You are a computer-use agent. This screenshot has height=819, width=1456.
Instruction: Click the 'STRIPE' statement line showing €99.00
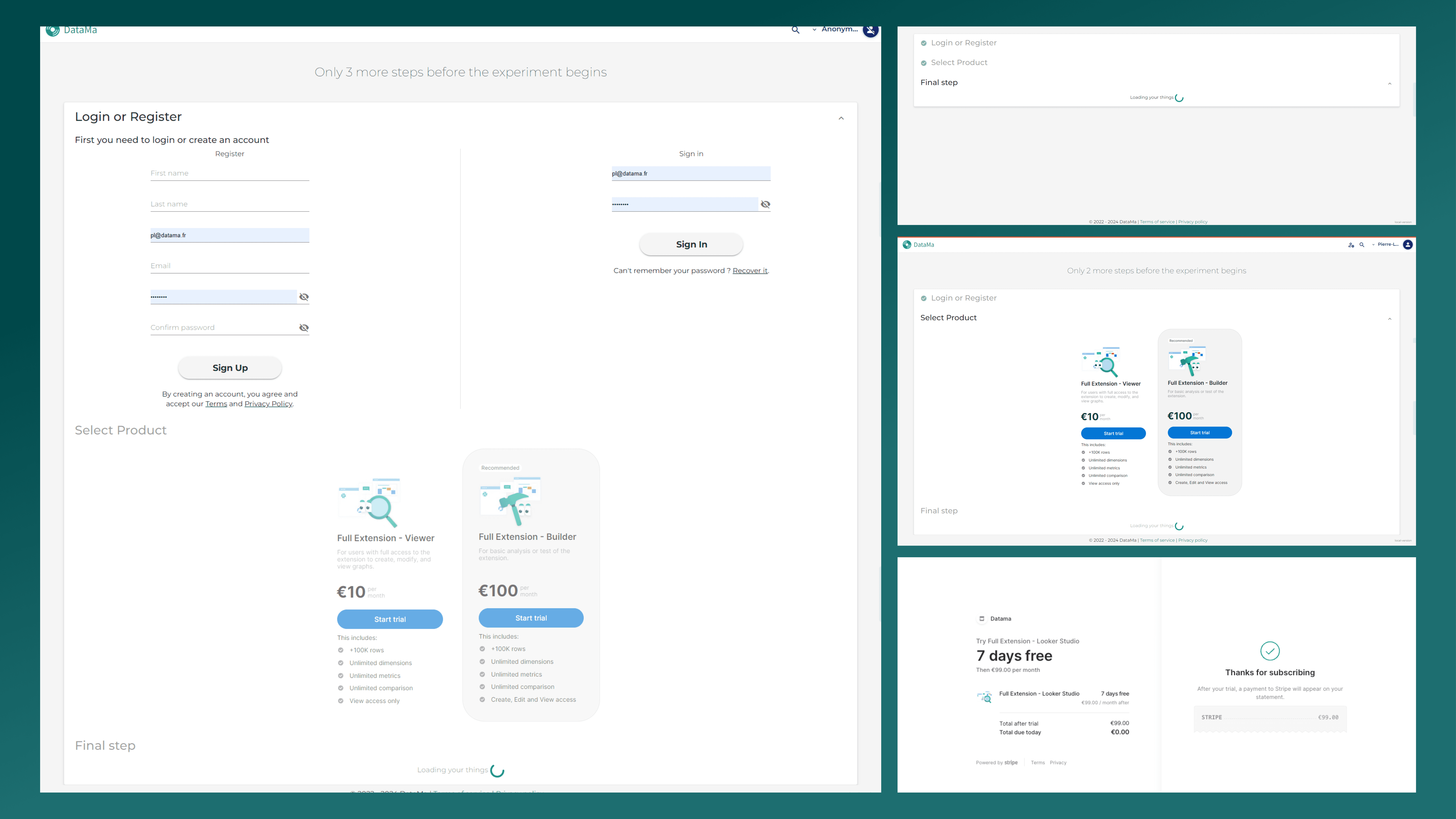click(1270, 718)
